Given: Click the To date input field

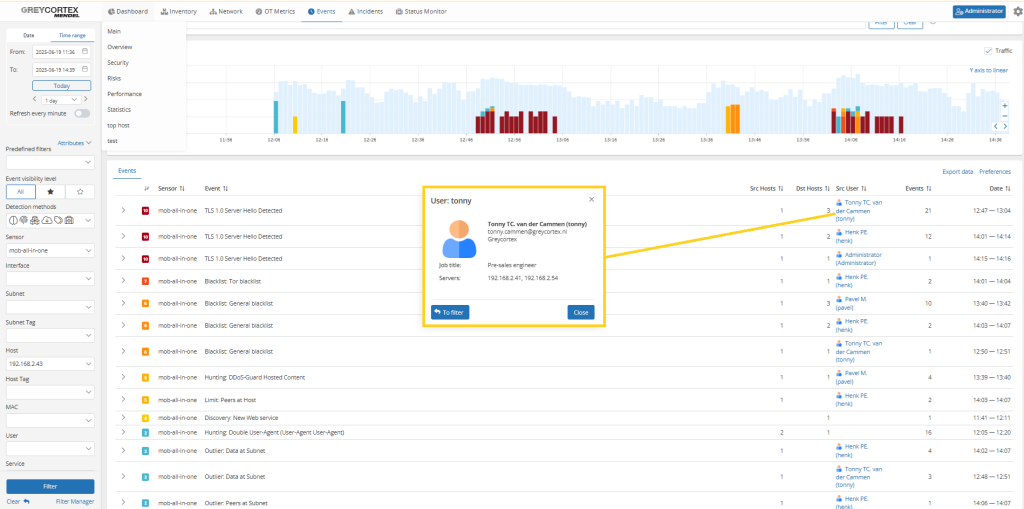Looking at the screenshot, I should [56, 70].
